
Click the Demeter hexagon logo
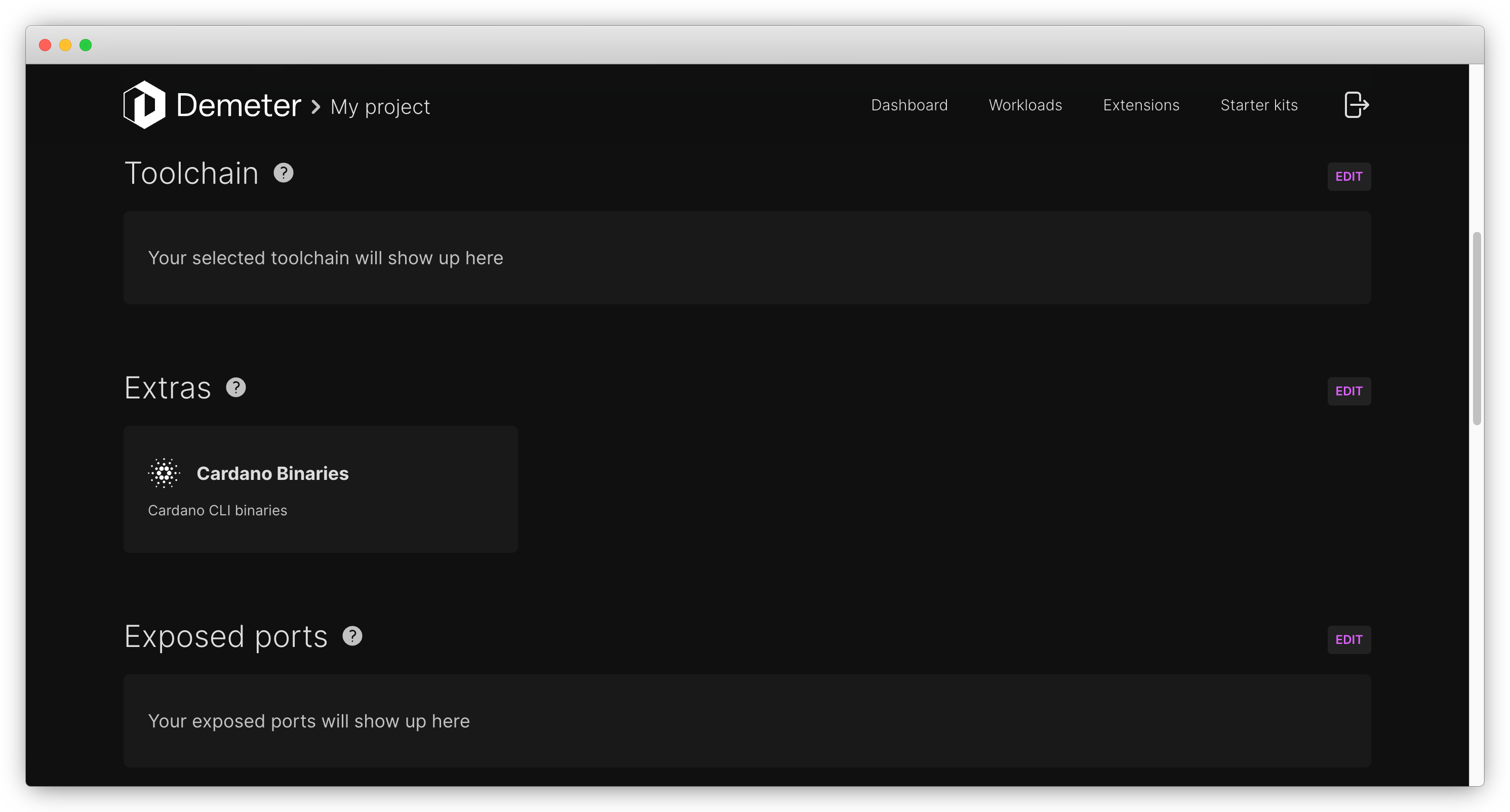[144, 105]
